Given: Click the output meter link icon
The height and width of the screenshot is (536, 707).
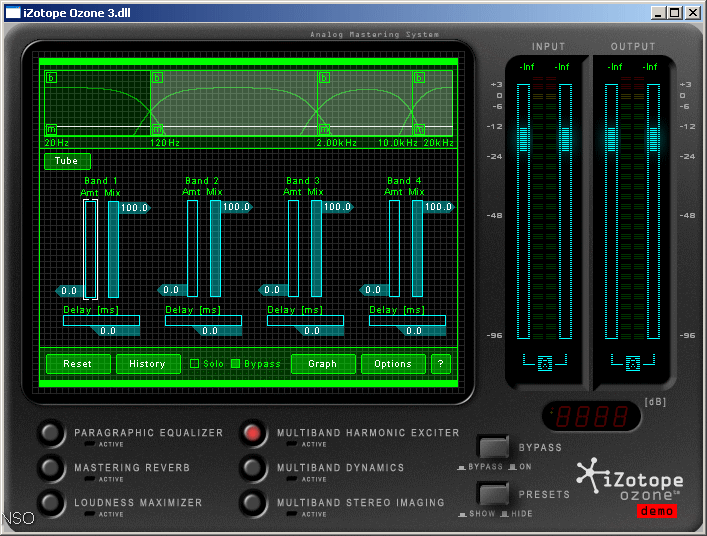Looking at the screenshot, I should [633, 363].
